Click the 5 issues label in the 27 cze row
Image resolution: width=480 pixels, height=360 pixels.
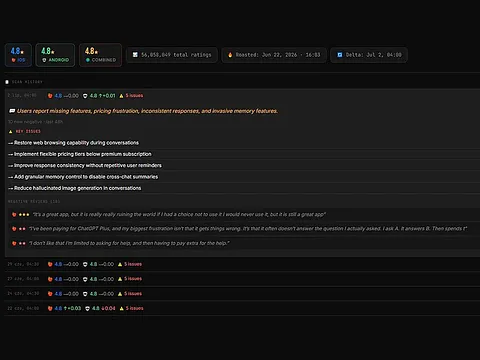[x=133, y=279]
